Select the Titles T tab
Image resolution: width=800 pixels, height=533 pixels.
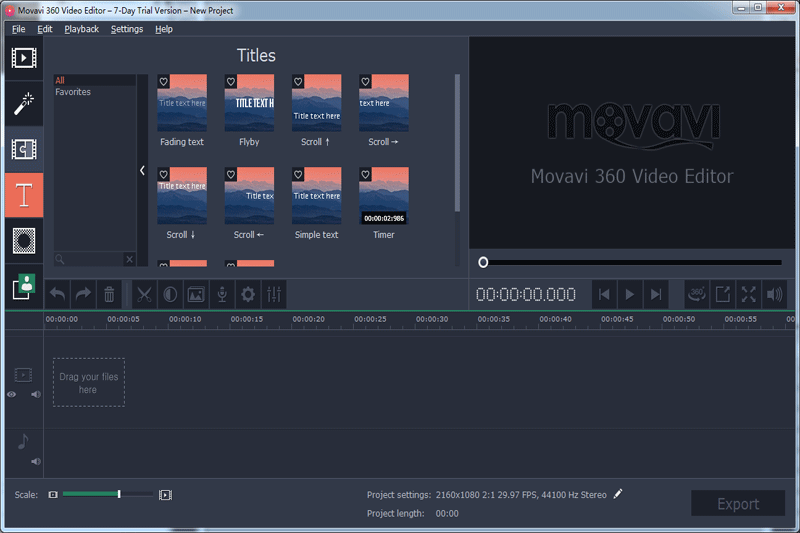click(24, 195)
